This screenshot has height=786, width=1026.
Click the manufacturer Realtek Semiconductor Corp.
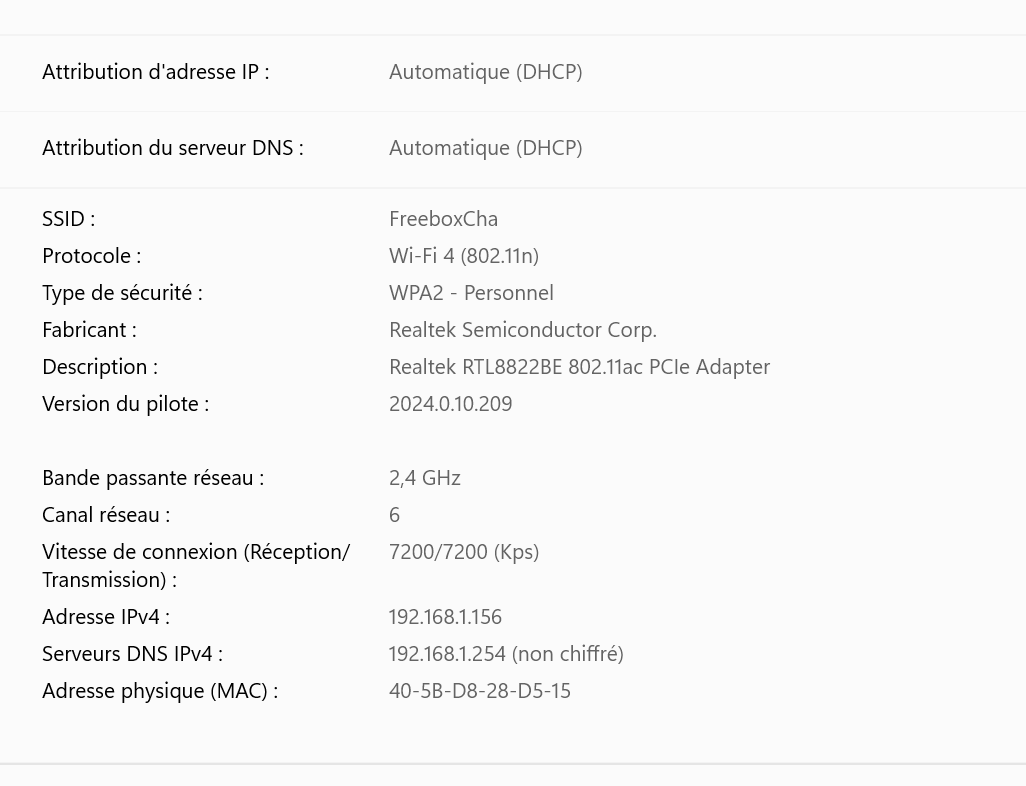pyautogui.click(x=522, y=330)
